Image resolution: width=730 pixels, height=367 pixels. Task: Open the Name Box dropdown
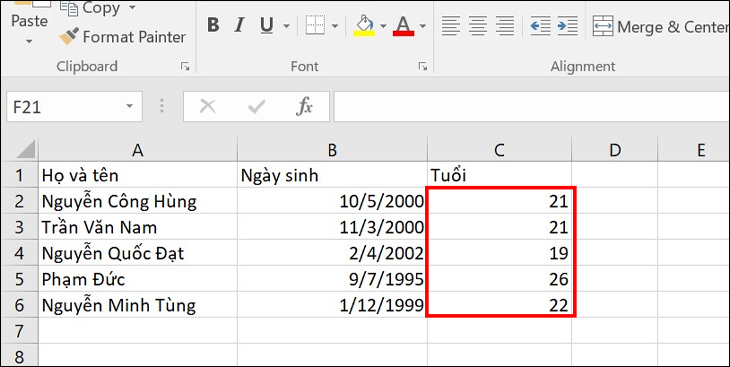(x=130, y=107)
